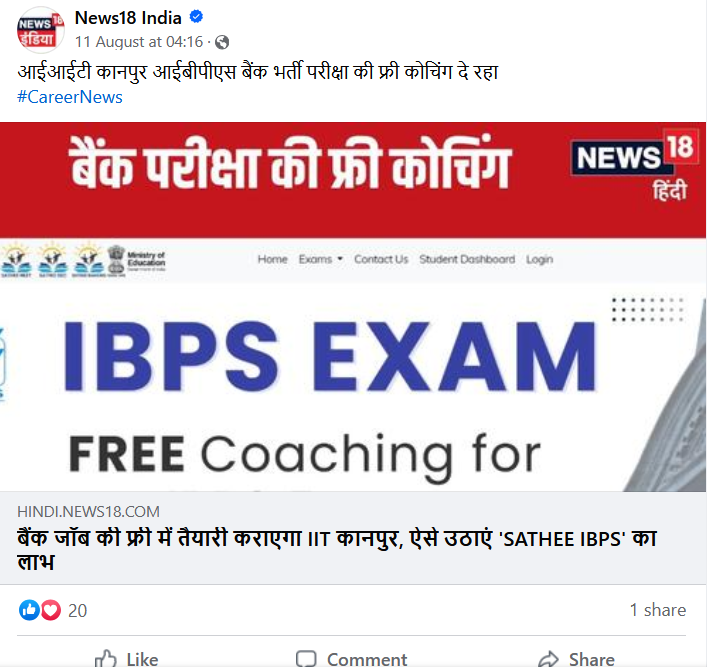The width and height of the screenshot is (707, 667).
Task: Click the Exams dropdown in the preview
Action: 321,259
